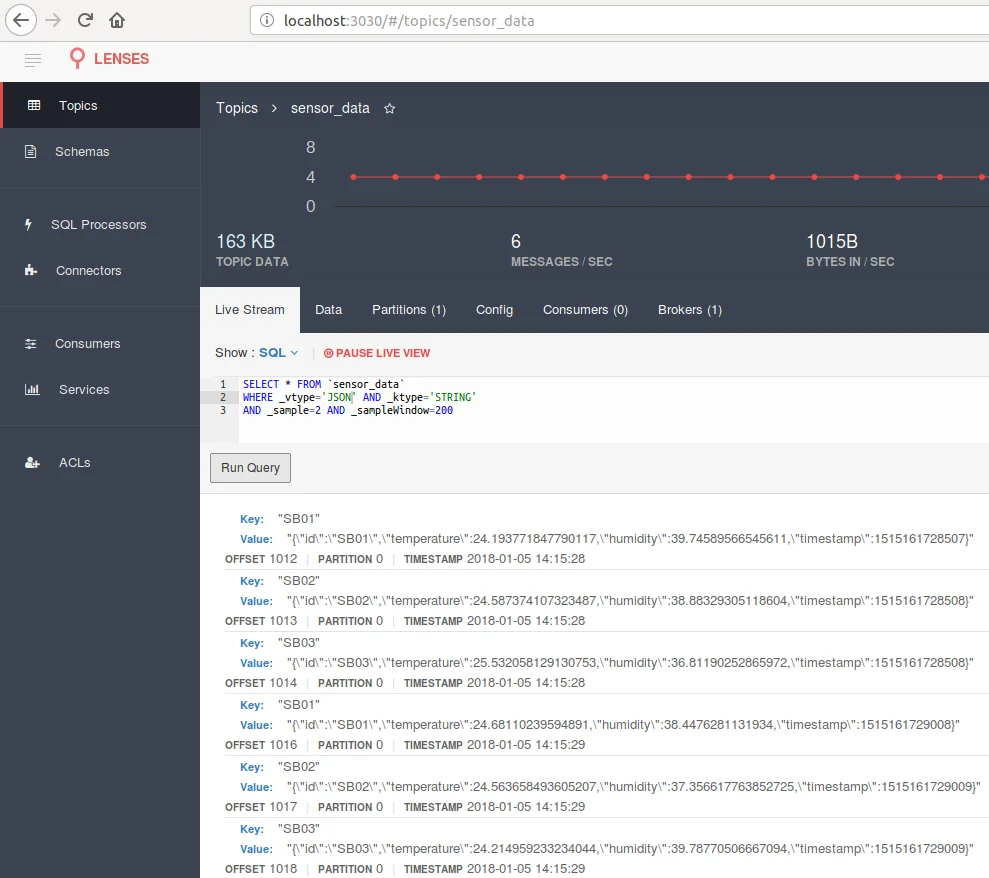Click the browser back arrow button
The image size is (989, 878).
[21, 20]
